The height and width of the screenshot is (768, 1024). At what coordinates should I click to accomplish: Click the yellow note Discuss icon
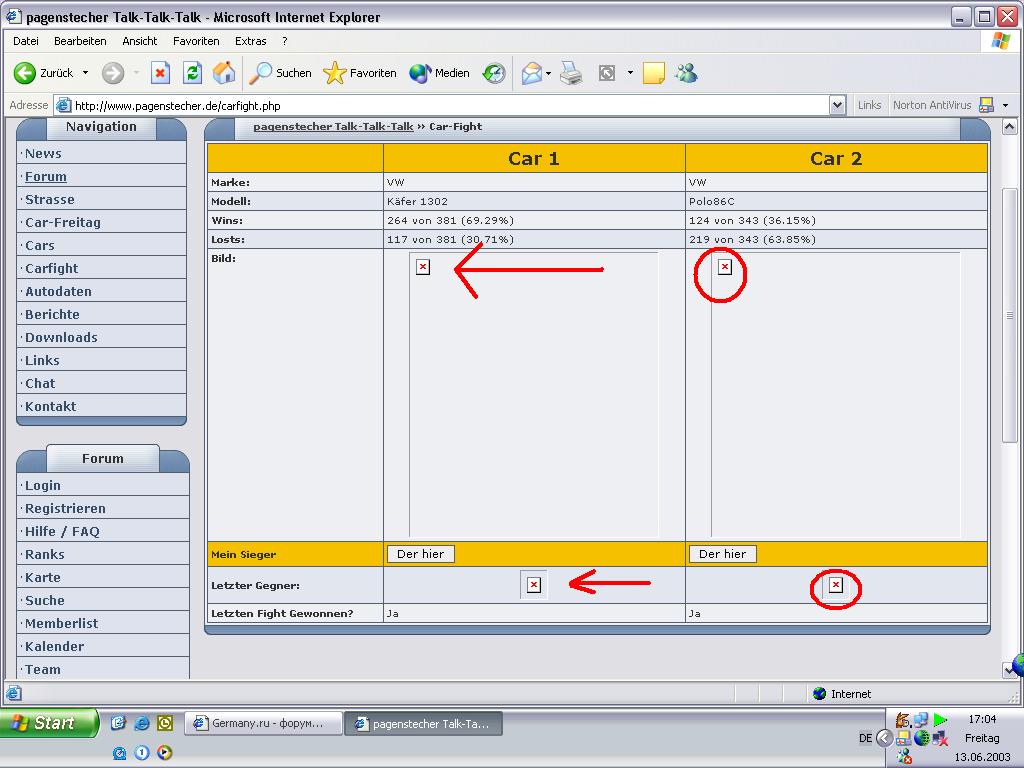click(x=654, y=73)
